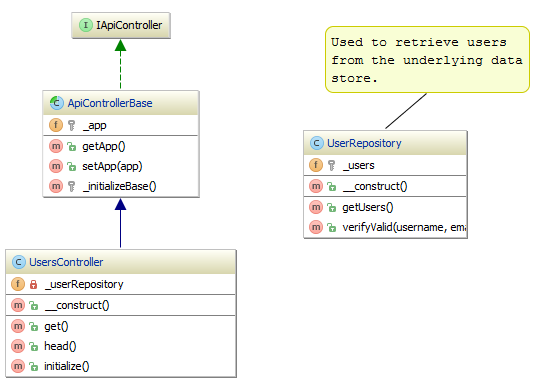Click the public lock icon beside getUsers()
This screenshot has width=536, height=383.
tap(332, 208)
